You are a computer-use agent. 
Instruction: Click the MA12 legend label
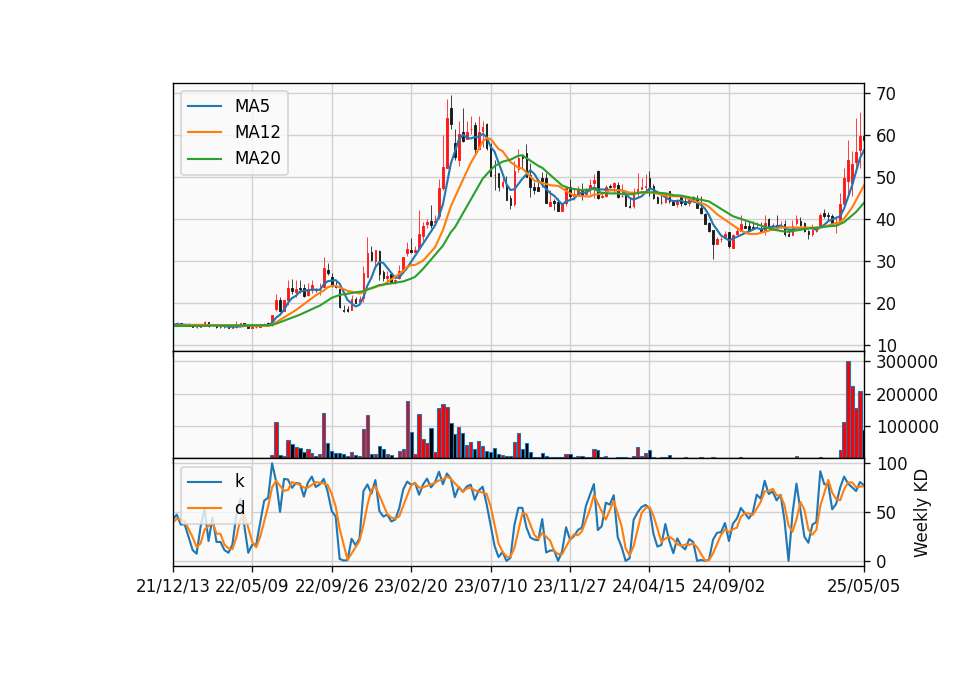pyautogui.click(x=257, y=132)
